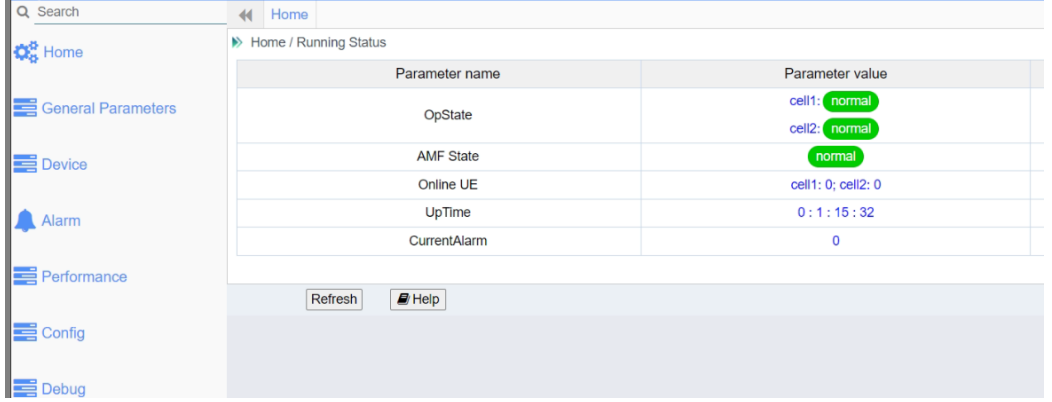
Task: Focus the Search text field
Action: [x=120, y=13]
